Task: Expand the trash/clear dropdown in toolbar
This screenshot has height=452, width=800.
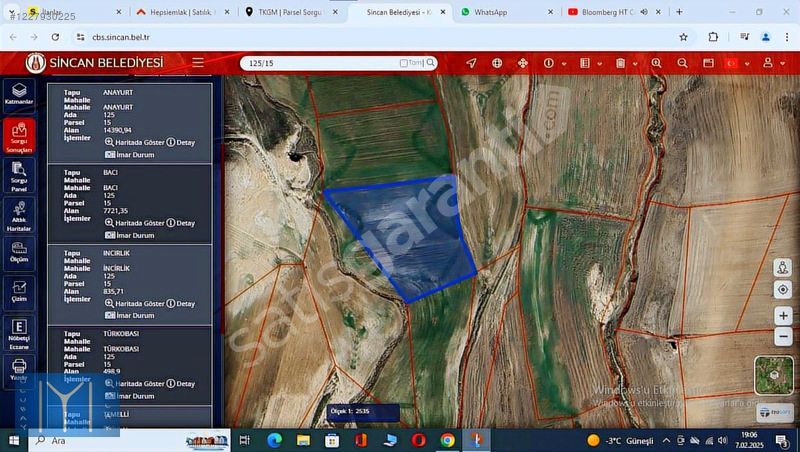Action: (634, 63)
